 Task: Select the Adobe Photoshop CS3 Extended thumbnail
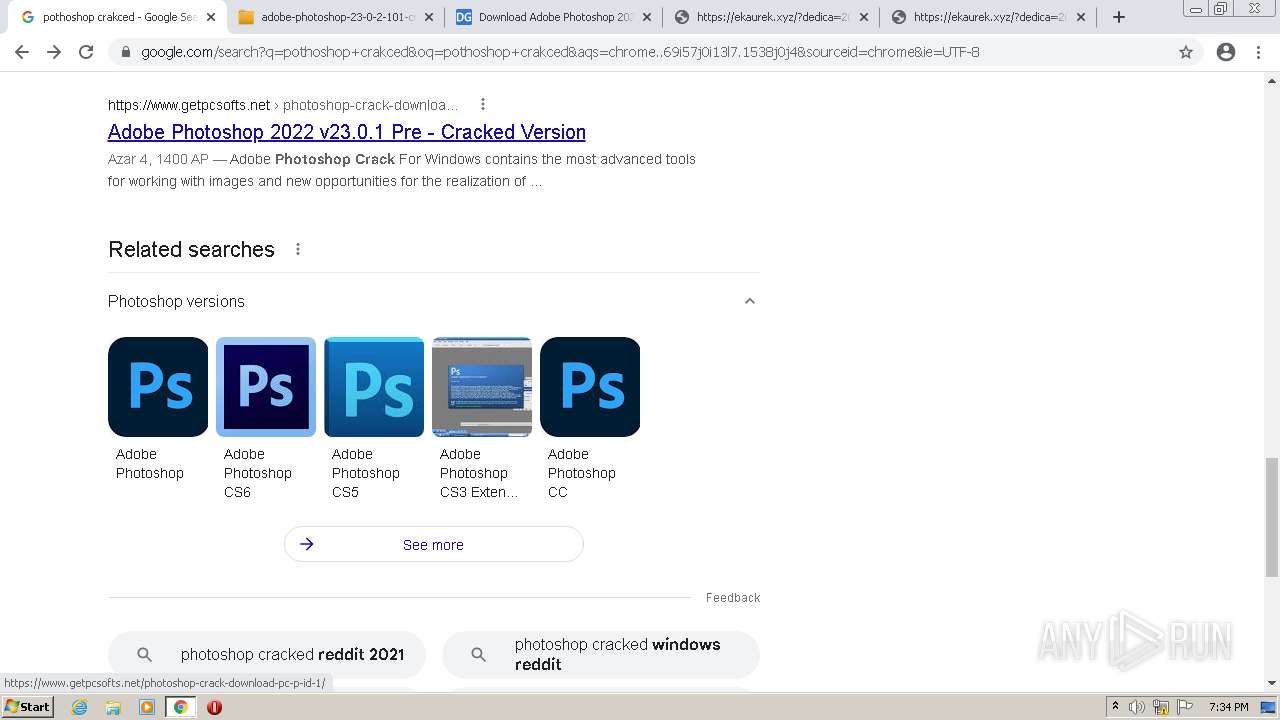click(x=482, y=387)
